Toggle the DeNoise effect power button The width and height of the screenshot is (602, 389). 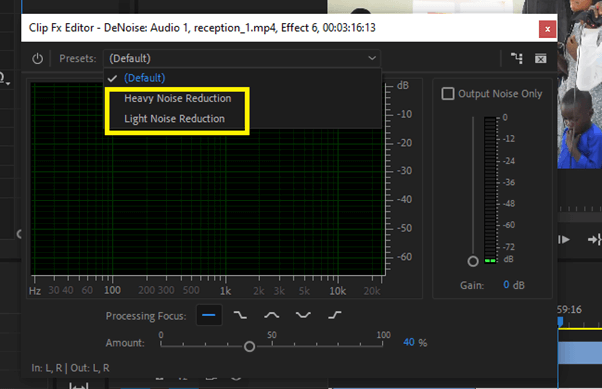(x=37, y=59)
